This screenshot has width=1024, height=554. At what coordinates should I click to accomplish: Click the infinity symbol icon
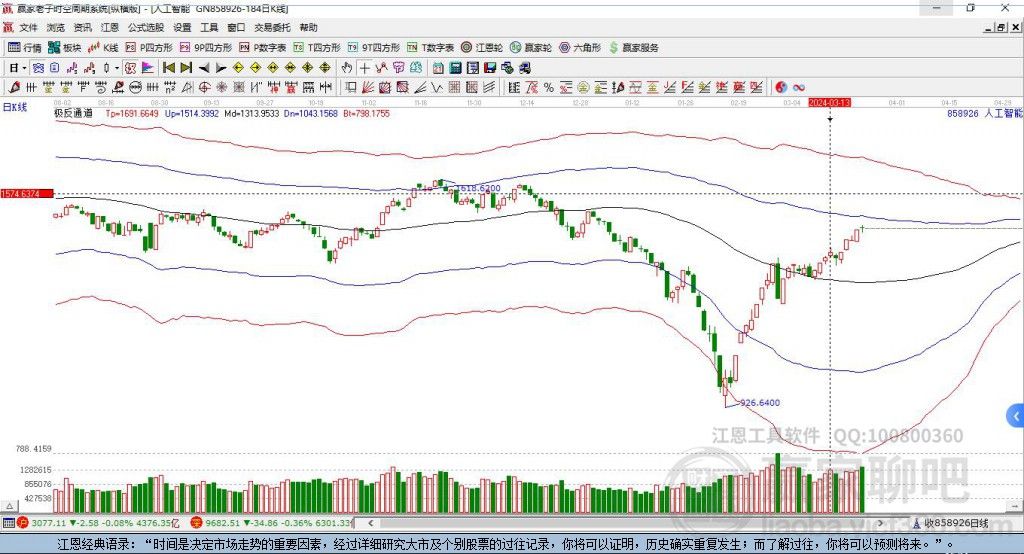click(x=799, y=88)
